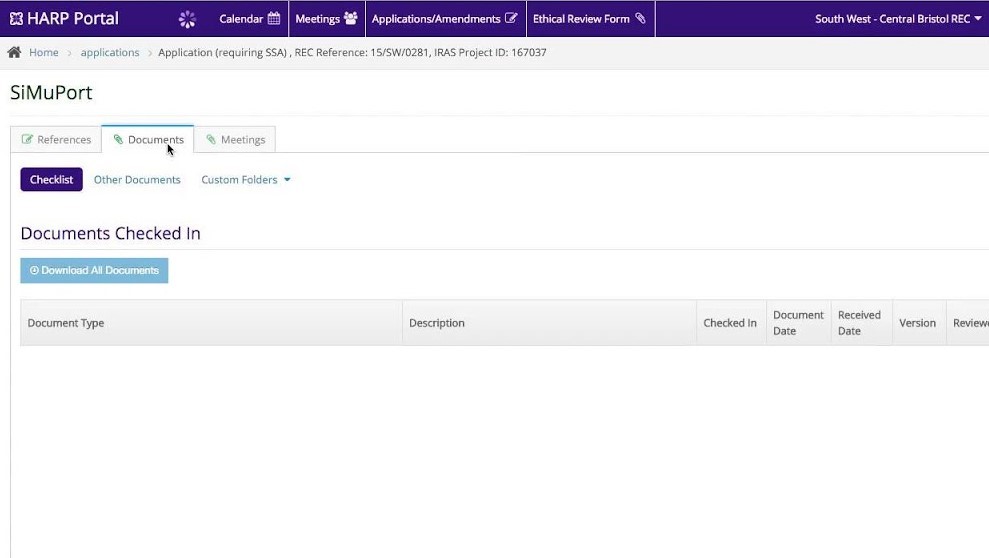Image resolution: width=989 pixels, height=558 pixels.
Task: Click the Applications/Amendments edit icon
Action: click(511, 18)
